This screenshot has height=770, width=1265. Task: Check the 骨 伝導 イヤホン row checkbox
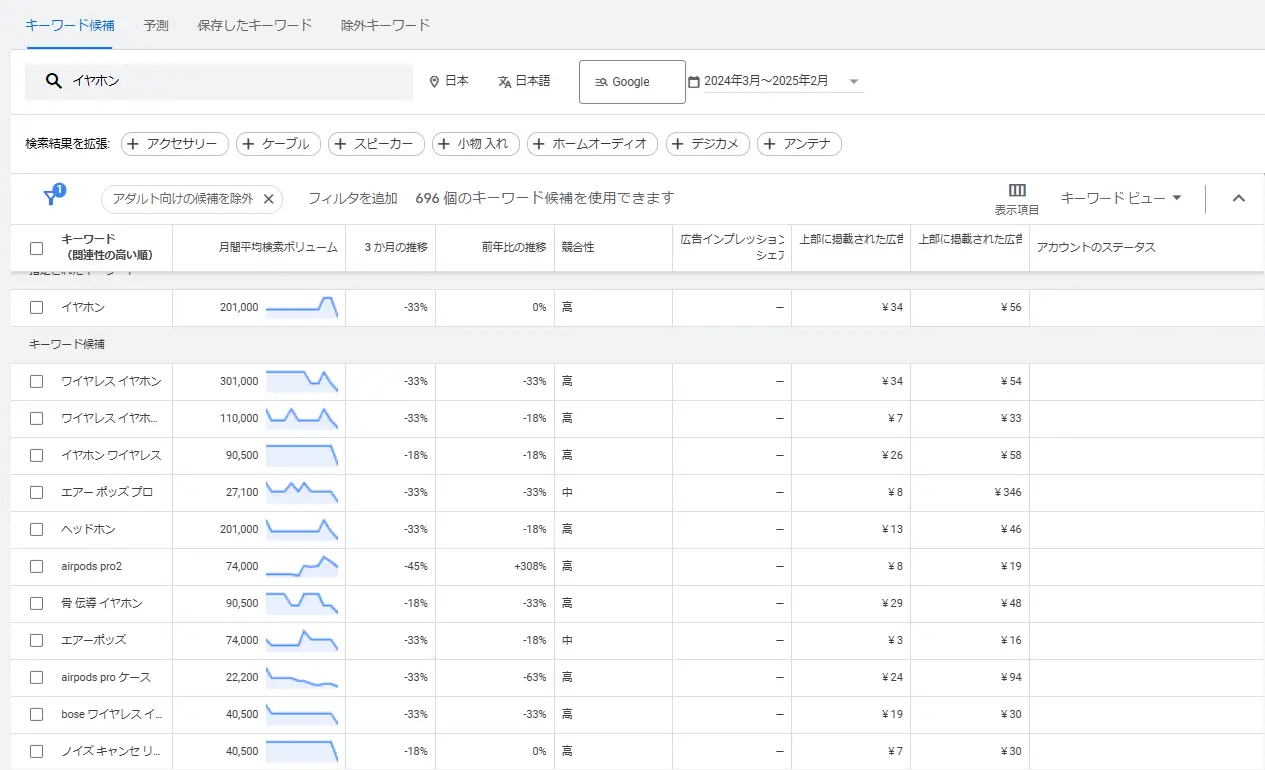[37, 603]
